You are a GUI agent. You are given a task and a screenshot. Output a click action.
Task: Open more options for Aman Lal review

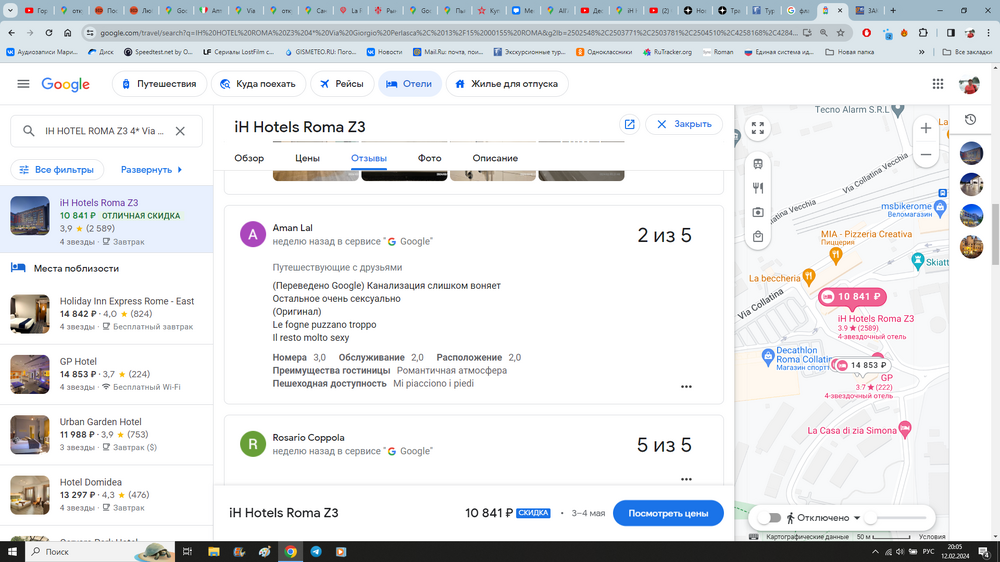click(x=686, y=387)
